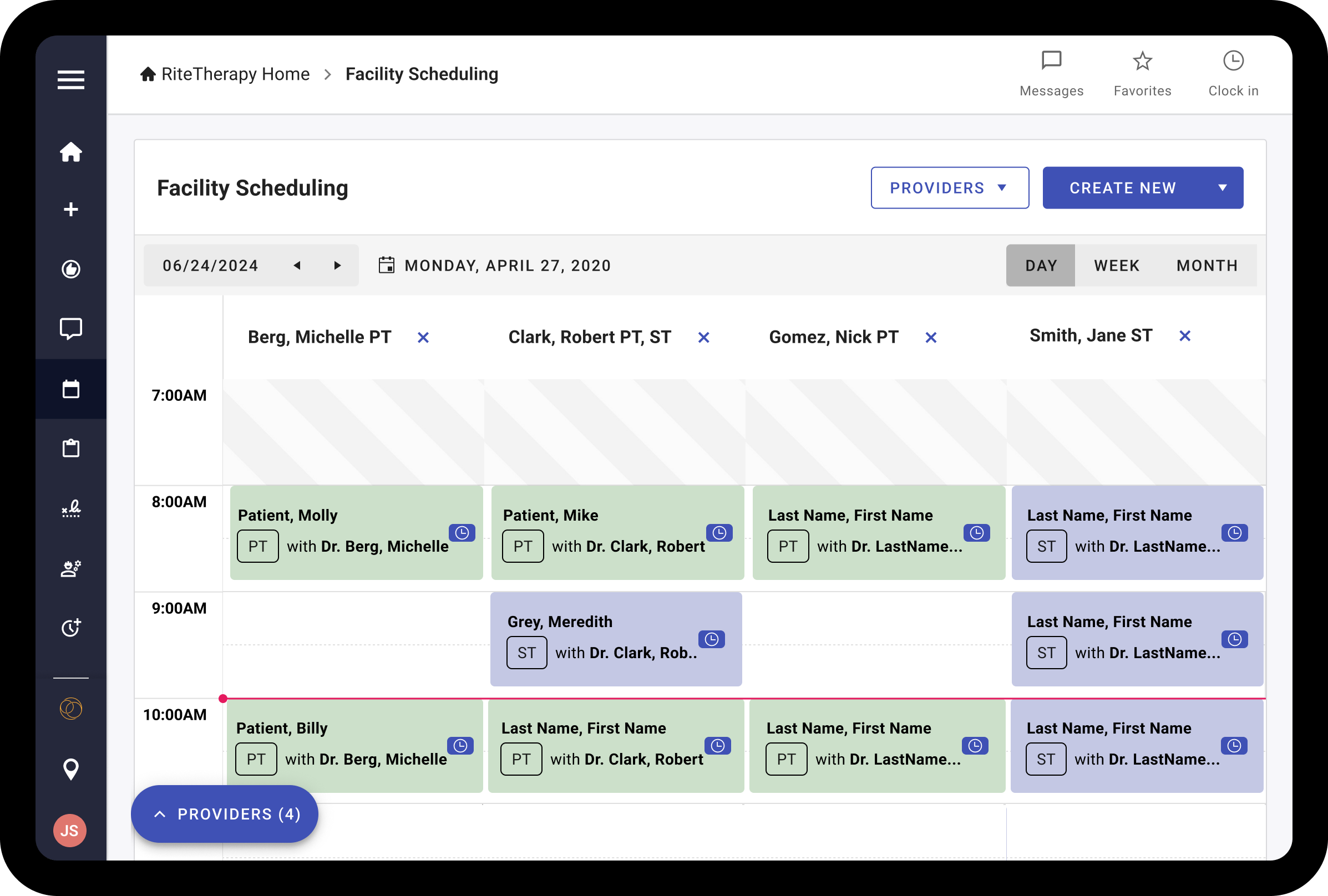Go to Home icon in sidebar

tap(71, 152)
